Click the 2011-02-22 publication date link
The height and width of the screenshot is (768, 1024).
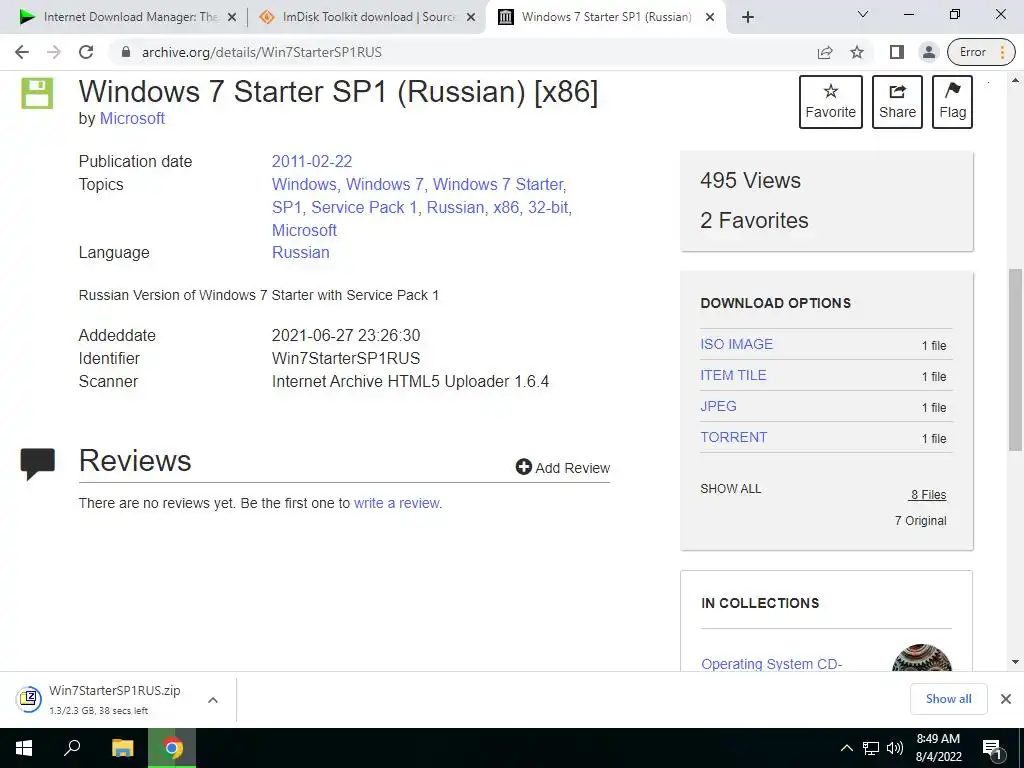tap(312, 161)
